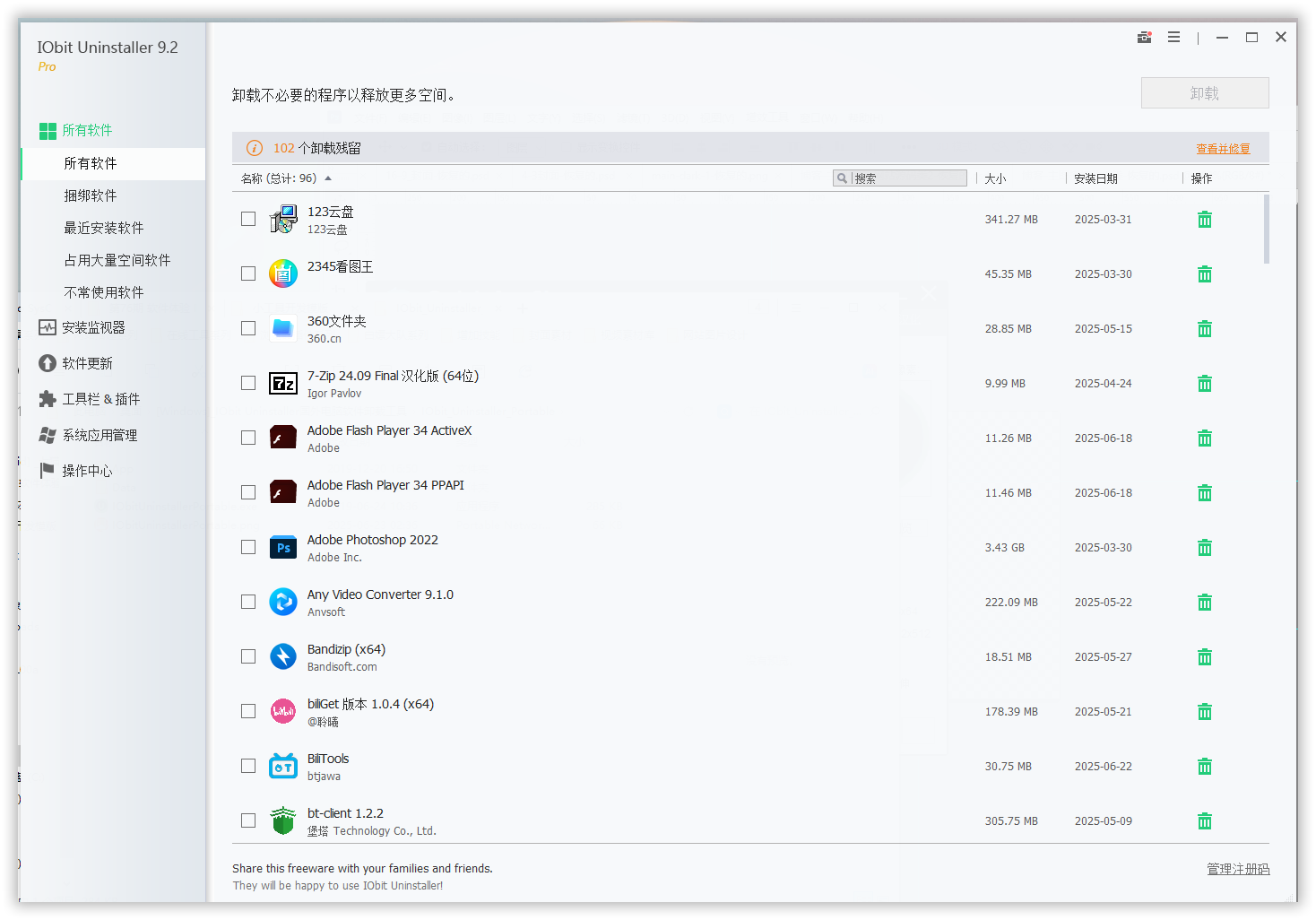Viewport: 1316px width, 920px height.
Task: Select the 7-Zip 24.09 checkbox
Action: click(248, 383)
